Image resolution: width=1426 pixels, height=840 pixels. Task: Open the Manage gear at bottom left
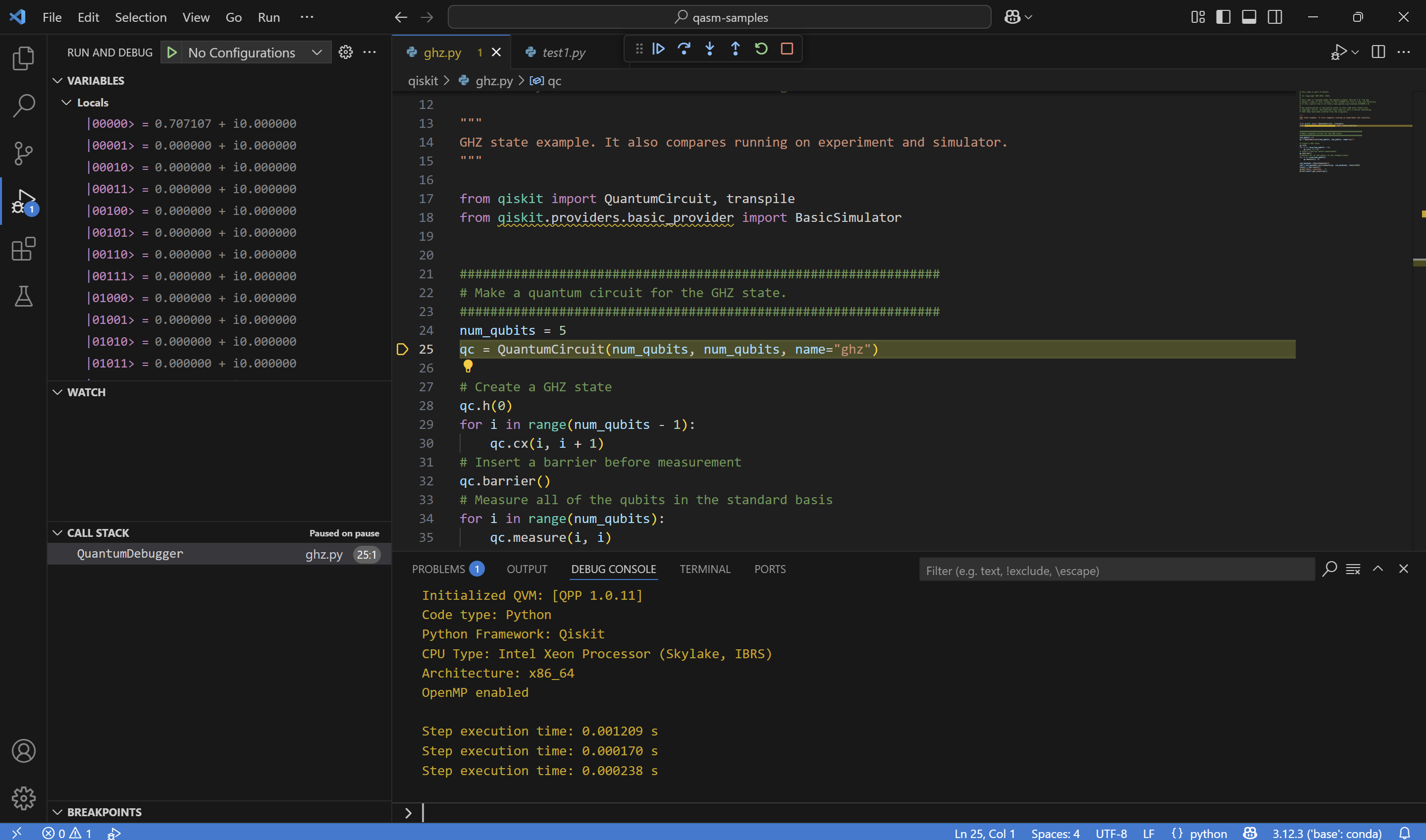(x=23, y=798)
